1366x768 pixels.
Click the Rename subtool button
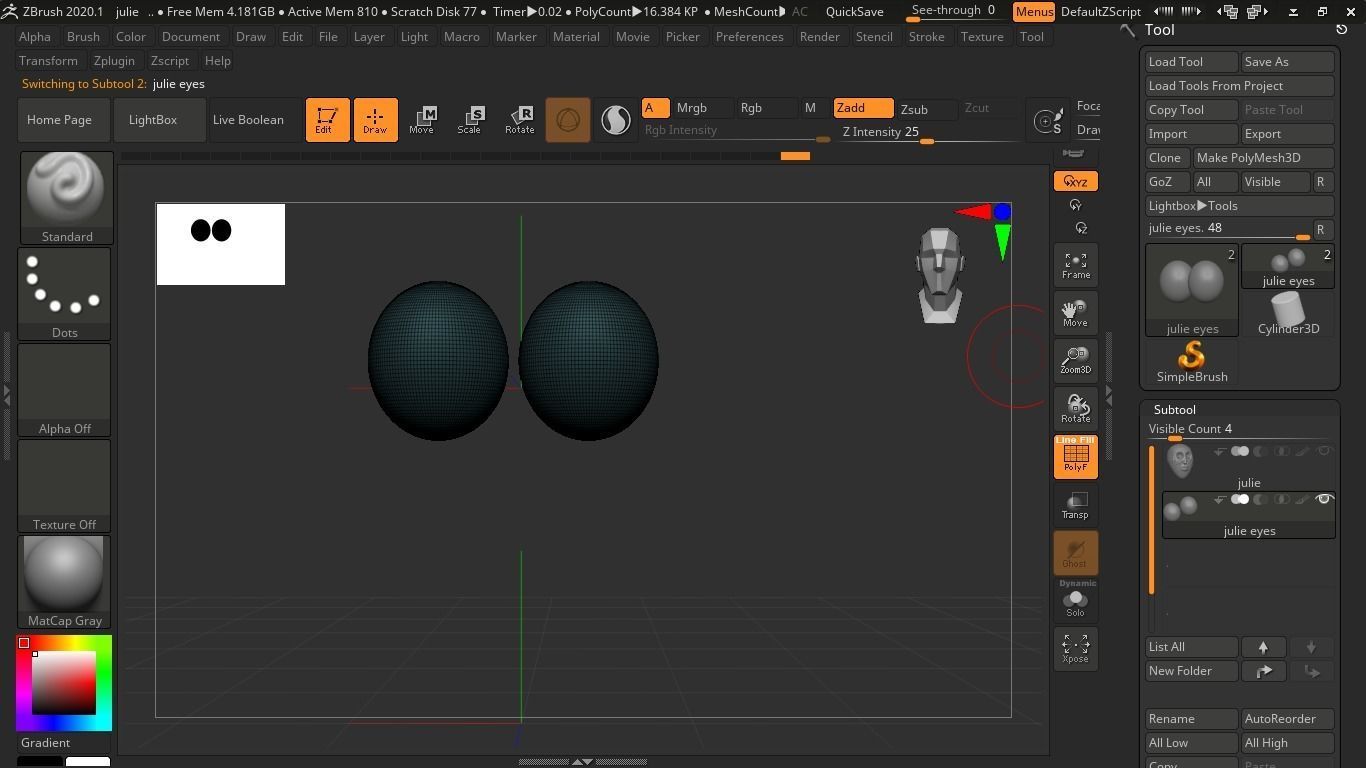coord(1192,719)
